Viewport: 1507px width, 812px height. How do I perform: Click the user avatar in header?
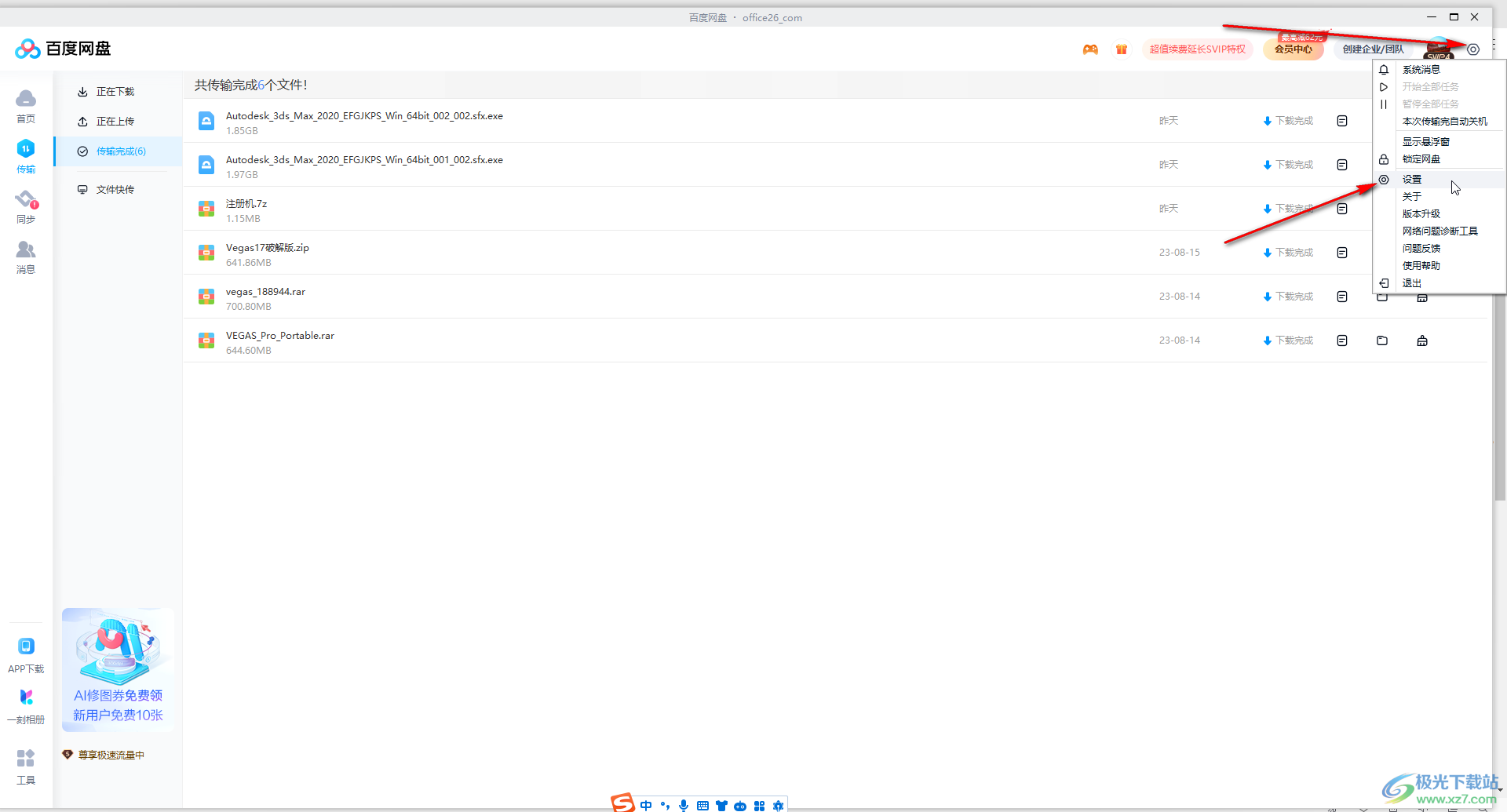point(1439,47)
